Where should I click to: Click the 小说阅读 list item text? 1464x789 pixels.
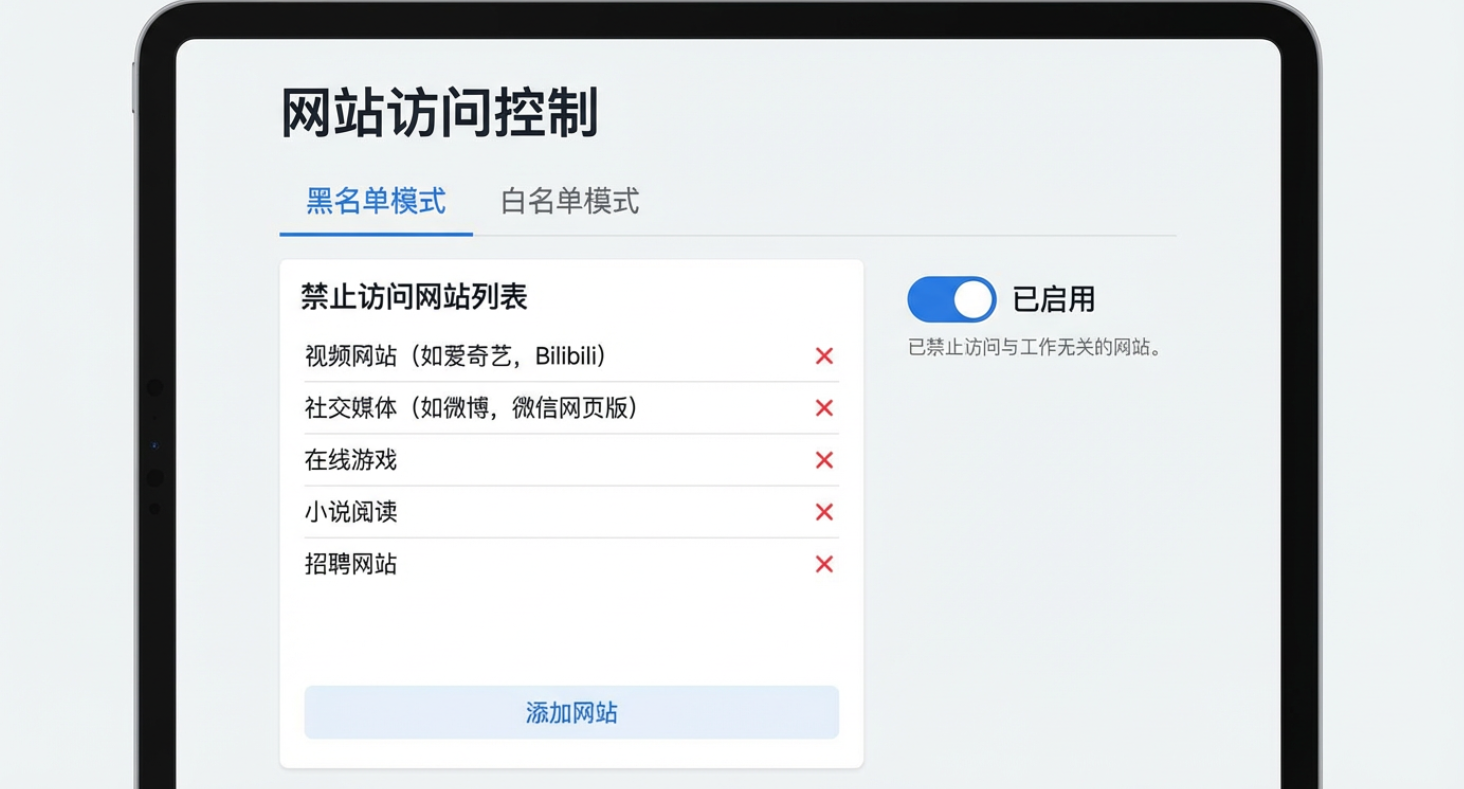click(x=351, y=512)
